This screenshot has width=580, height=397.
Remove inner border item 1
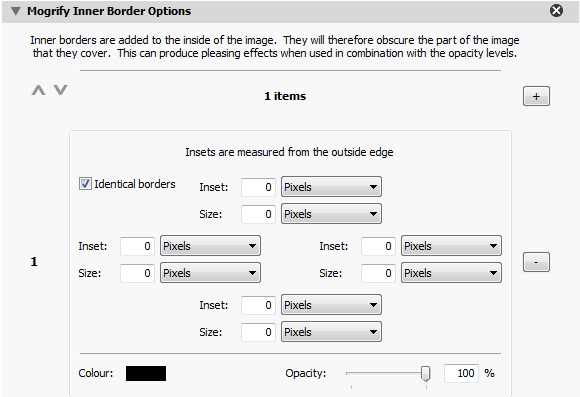point(536,262)
